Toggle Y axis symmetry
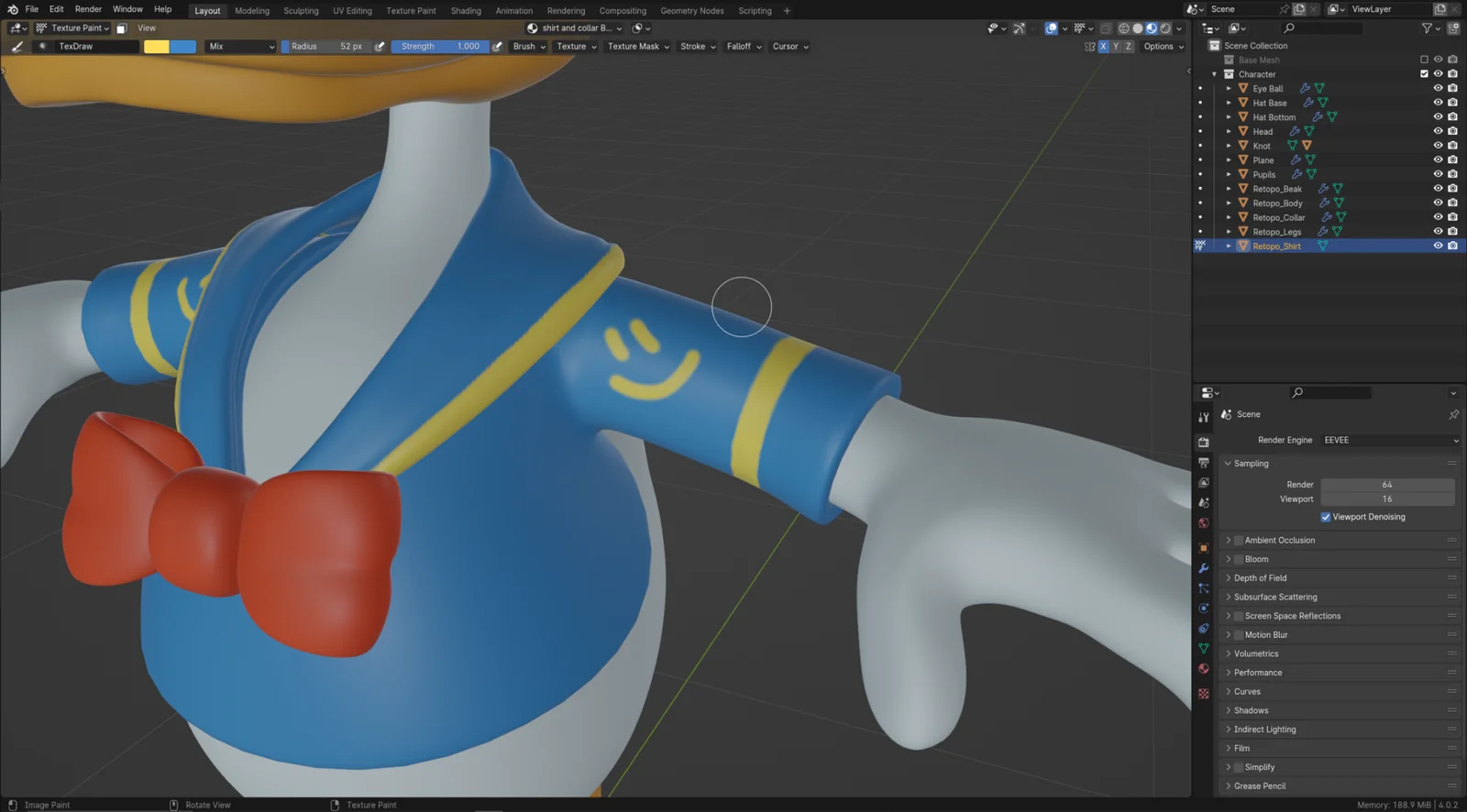This screenshot has height=812, width=1467. pyautogui.click(x=1116, y=47)
